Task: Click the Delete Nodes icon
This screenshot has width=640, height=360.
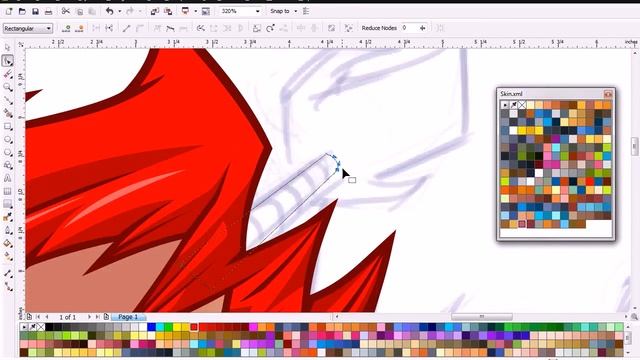Action: pyautogui.click(x=80, y=28)
